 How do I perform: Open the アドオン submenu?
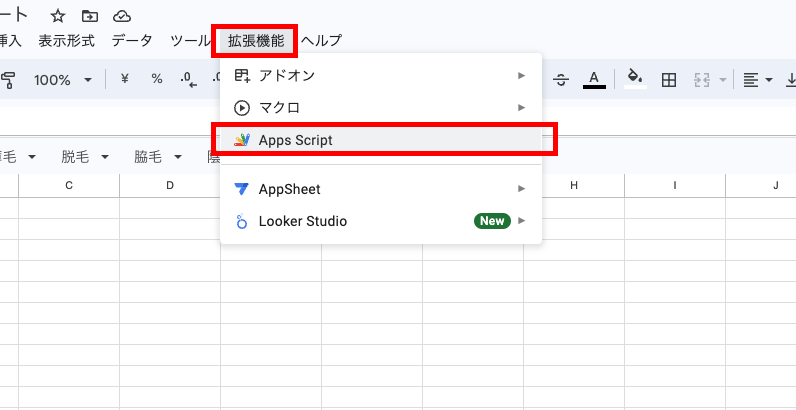(381, 76)
